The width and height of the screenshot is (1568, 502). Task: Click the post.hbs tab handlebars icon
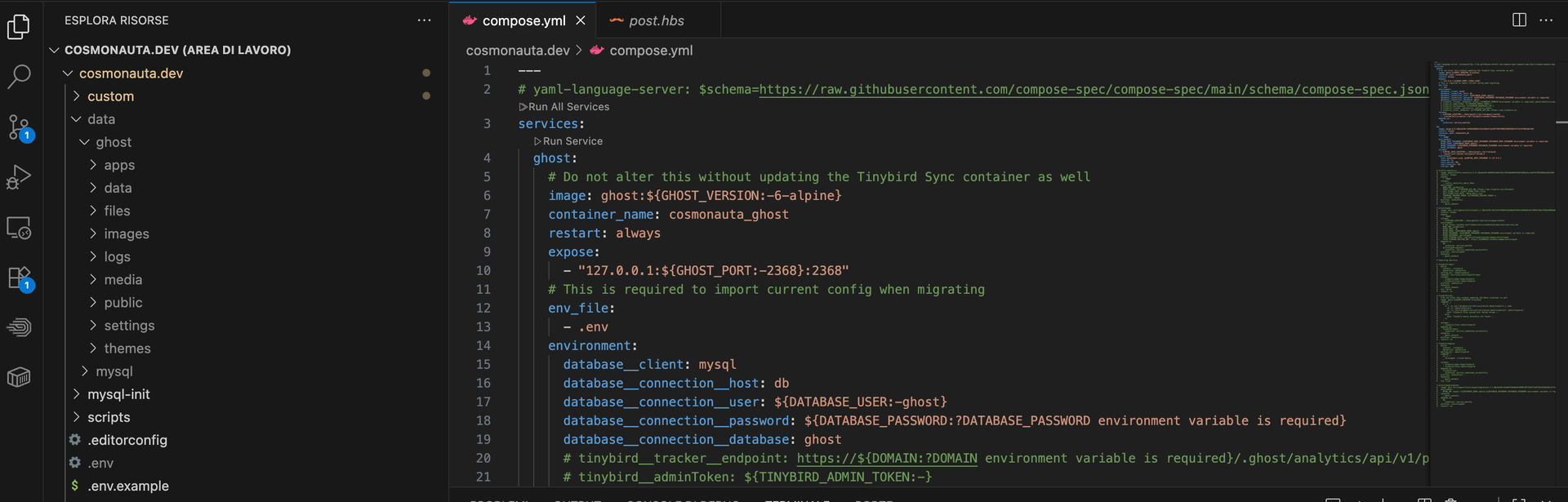(x=617, y=20)
